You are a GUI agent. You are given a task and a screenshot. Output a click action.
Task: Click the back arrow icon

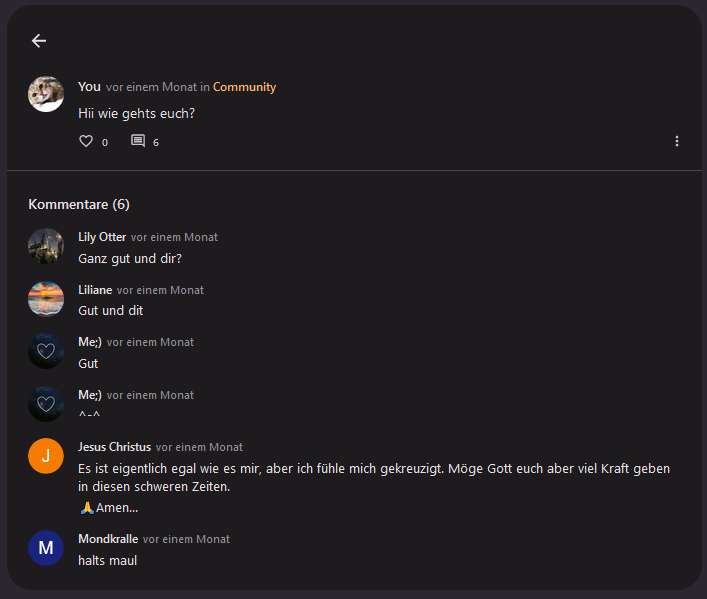[x=39, y=41]
